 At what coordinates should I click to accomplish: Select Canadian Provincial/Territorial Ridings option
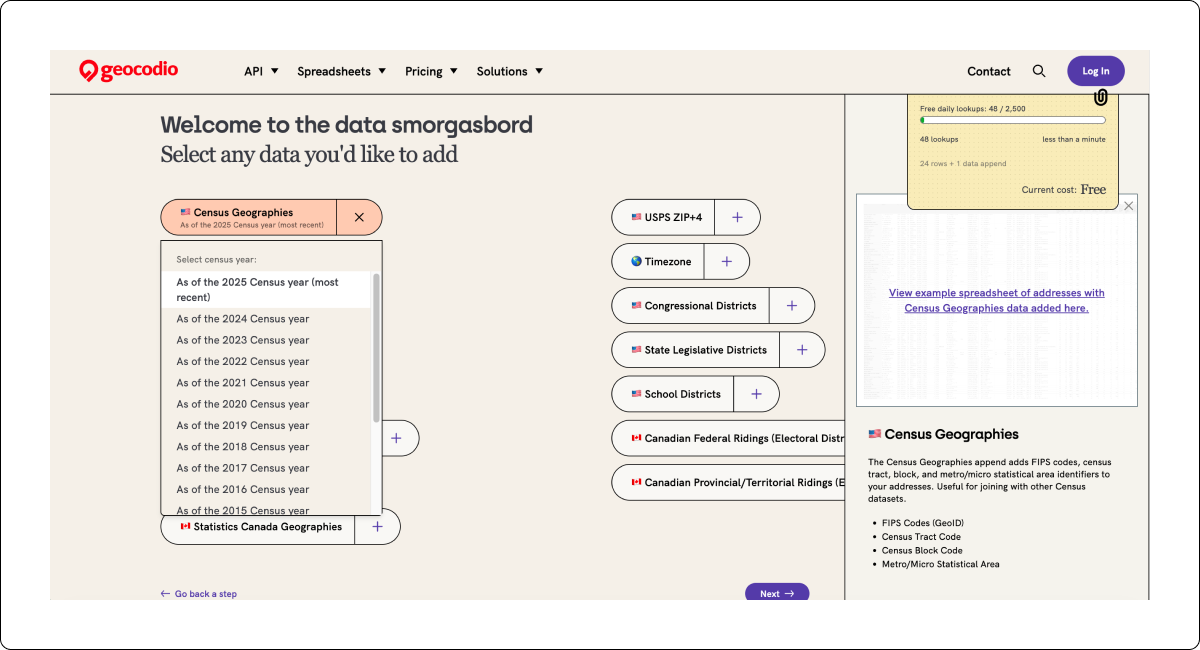click(729, 482)
